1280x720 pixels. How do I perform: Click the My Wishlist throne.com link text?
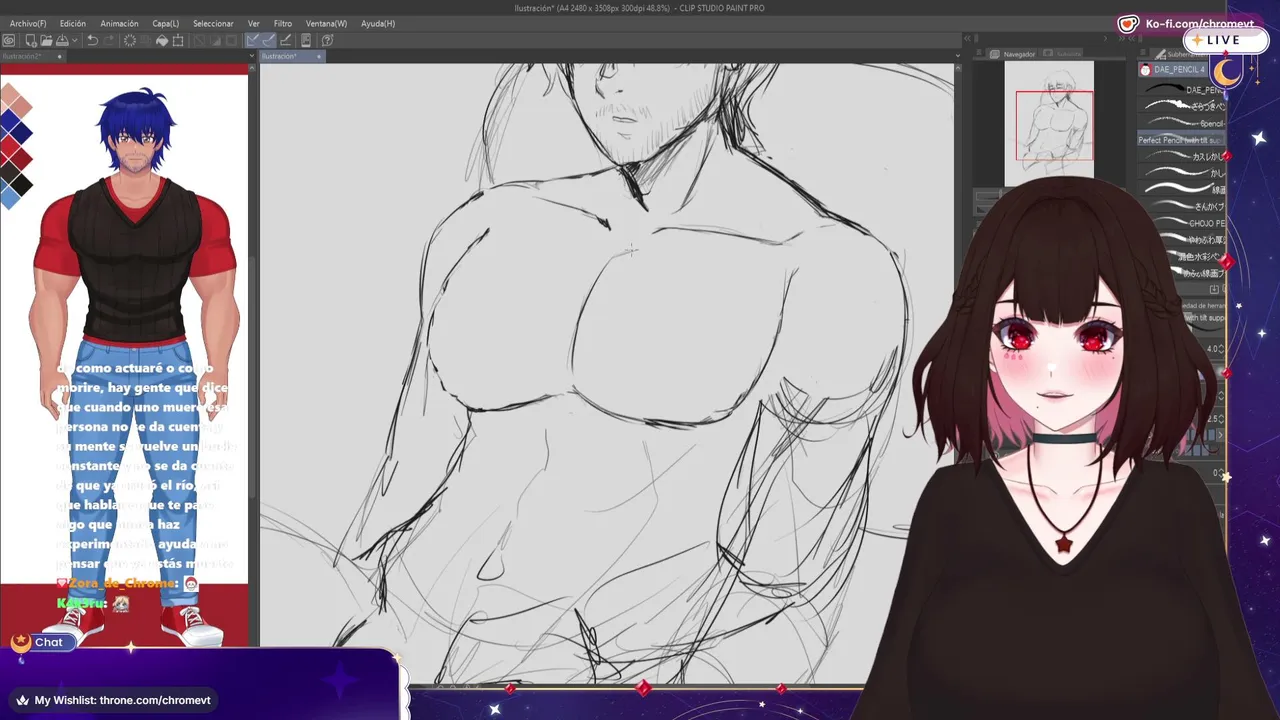(122, 700)
